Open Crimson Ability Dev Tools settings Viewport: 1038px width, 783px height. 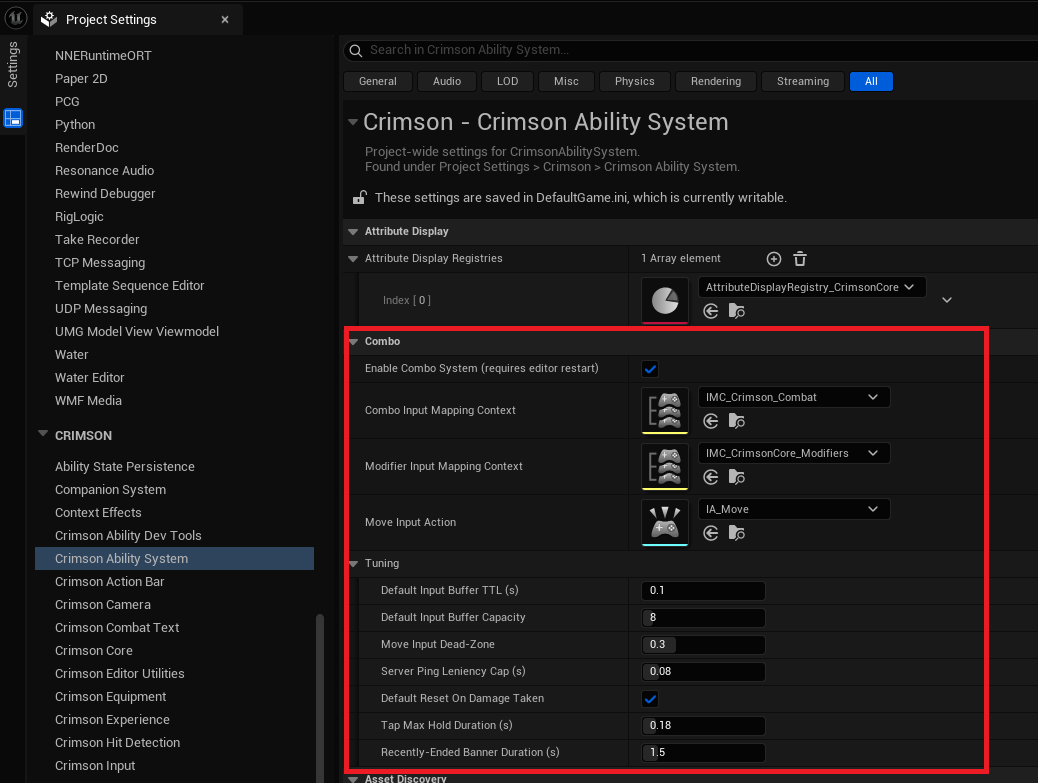[128, 535]
